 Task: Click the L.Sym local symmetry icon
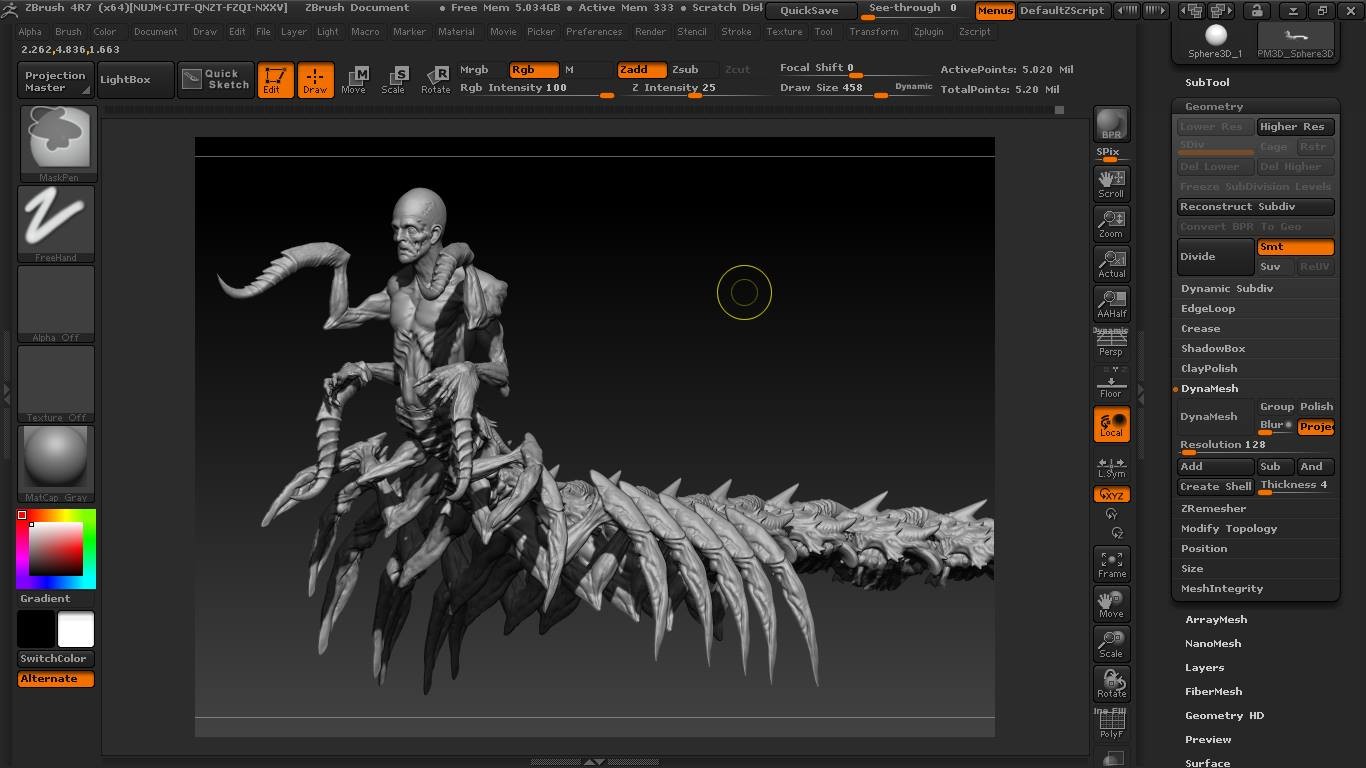1111,467
